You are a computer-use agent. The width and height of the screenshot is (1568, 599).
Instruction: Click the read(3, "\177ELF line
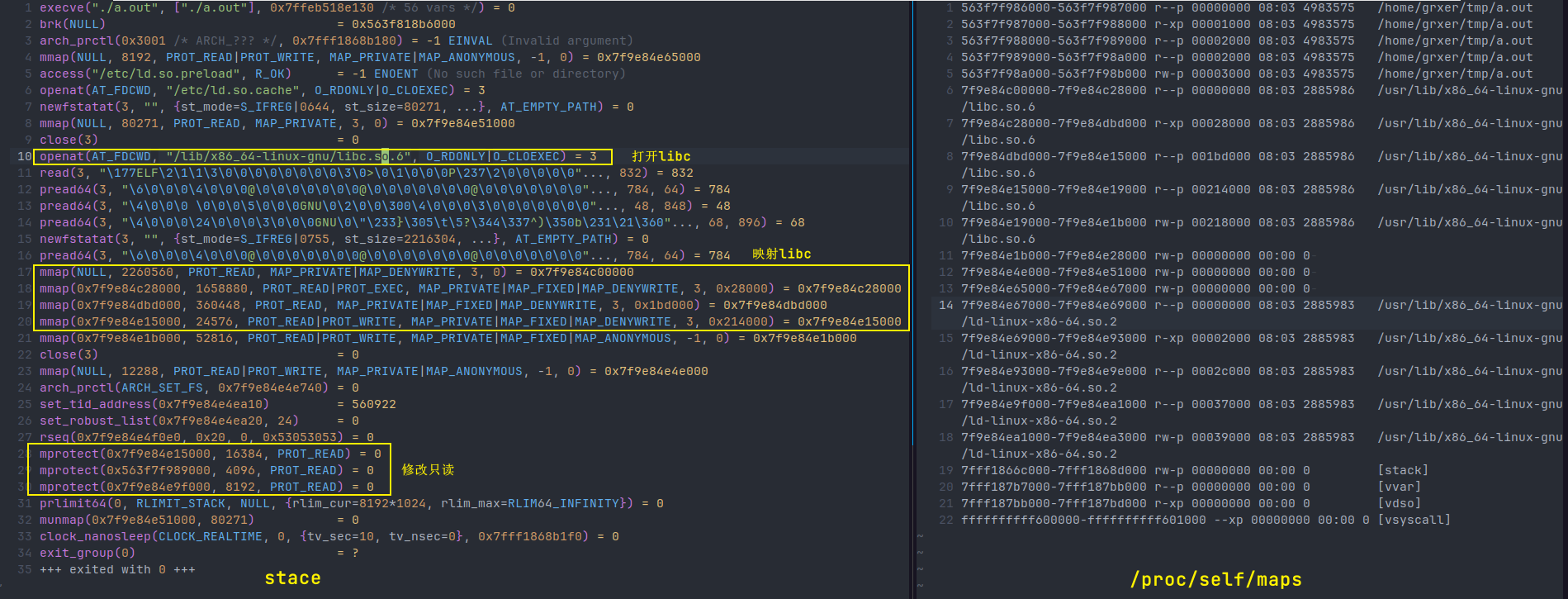pyautogui.click(x=367, y=173)
